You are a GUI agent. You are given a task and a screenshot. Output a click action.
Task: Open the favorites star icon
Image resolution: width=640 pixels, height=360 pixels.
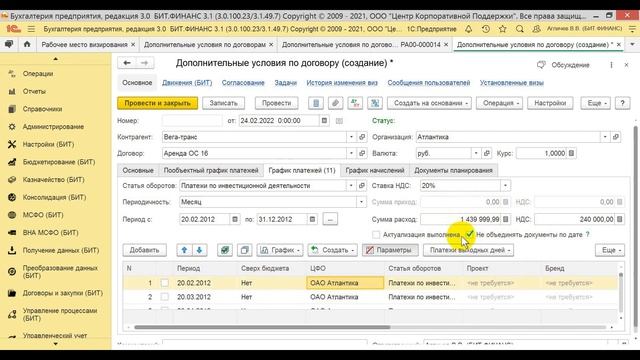pos(502,29)
